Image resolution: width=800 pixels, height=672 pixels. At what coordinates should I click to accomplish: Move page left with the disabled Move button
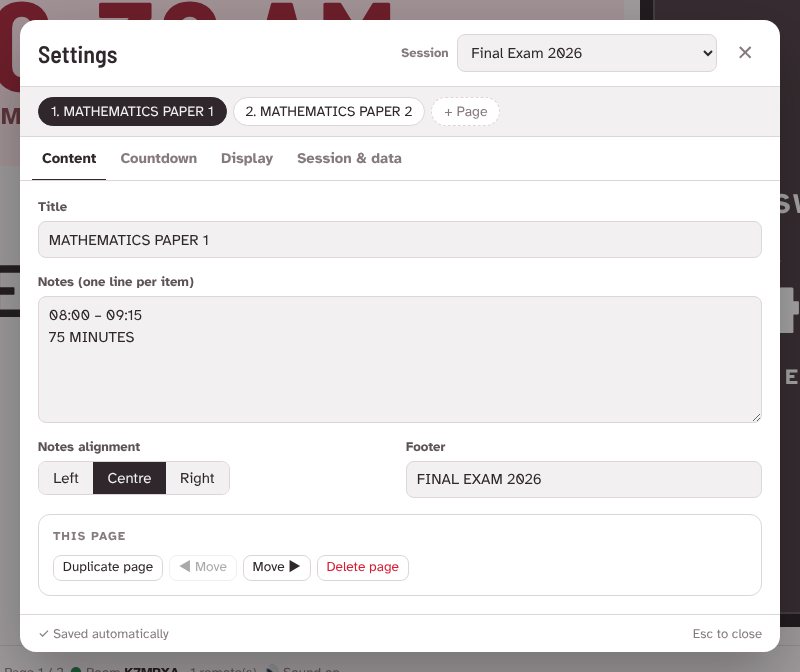[x=203, y=567]
